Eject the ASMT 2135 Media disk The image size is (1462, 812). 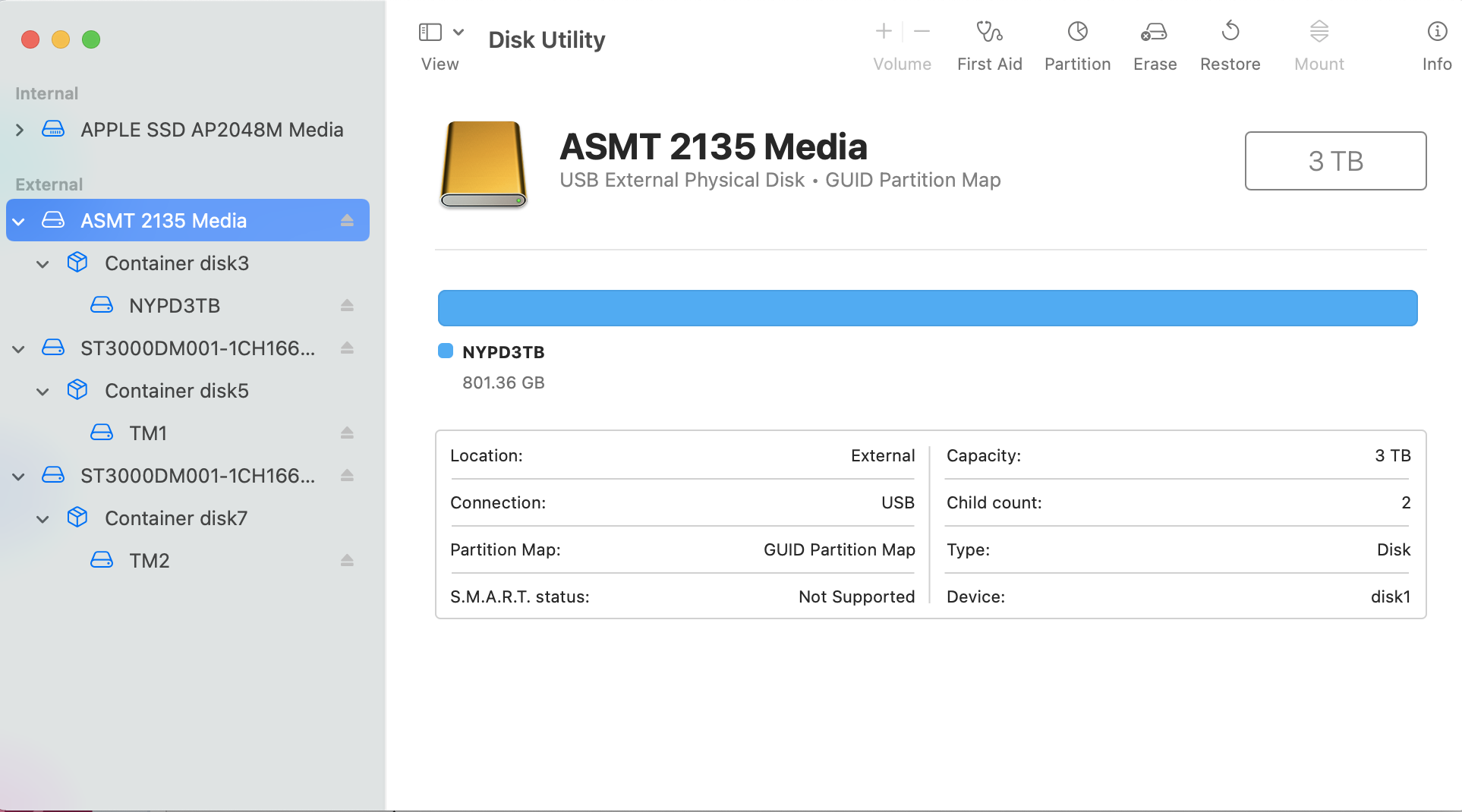347,220
